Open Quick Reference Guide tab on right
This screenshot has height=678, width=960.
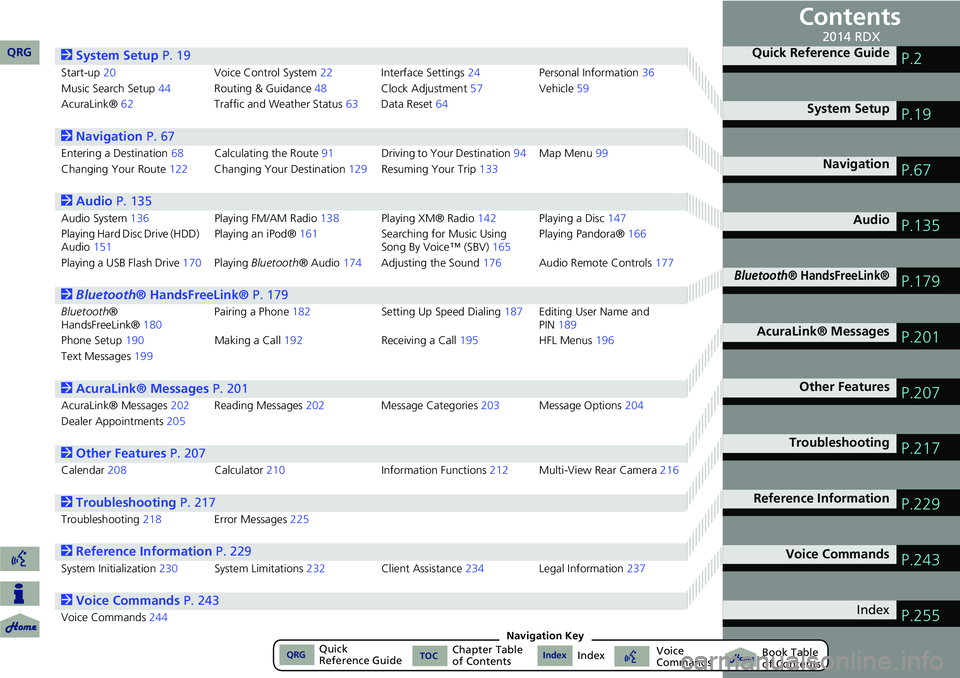coord(841,58)
